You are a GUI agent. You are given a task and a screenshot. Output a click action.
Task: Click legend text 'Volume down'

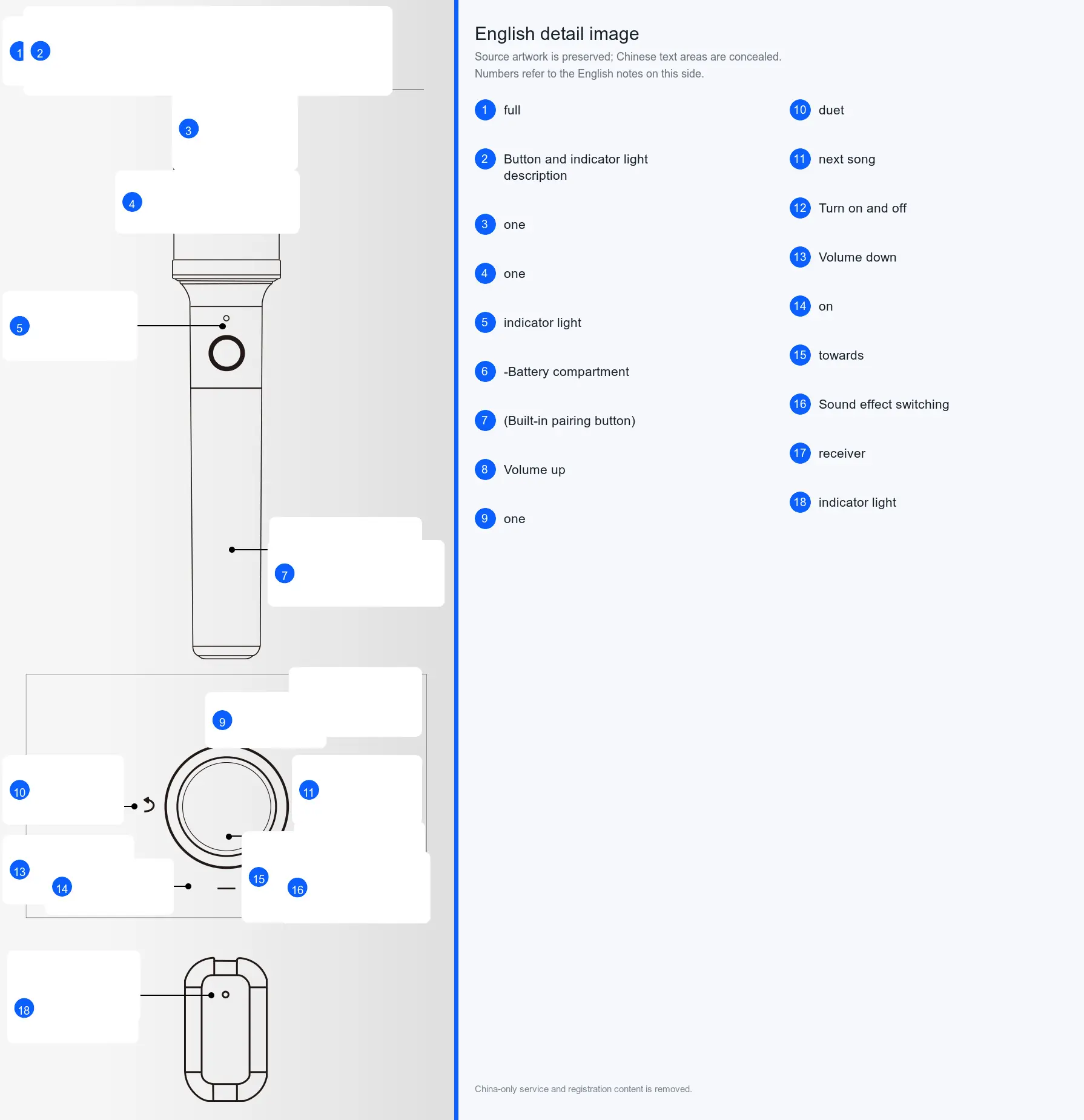(x=857, y=257)
